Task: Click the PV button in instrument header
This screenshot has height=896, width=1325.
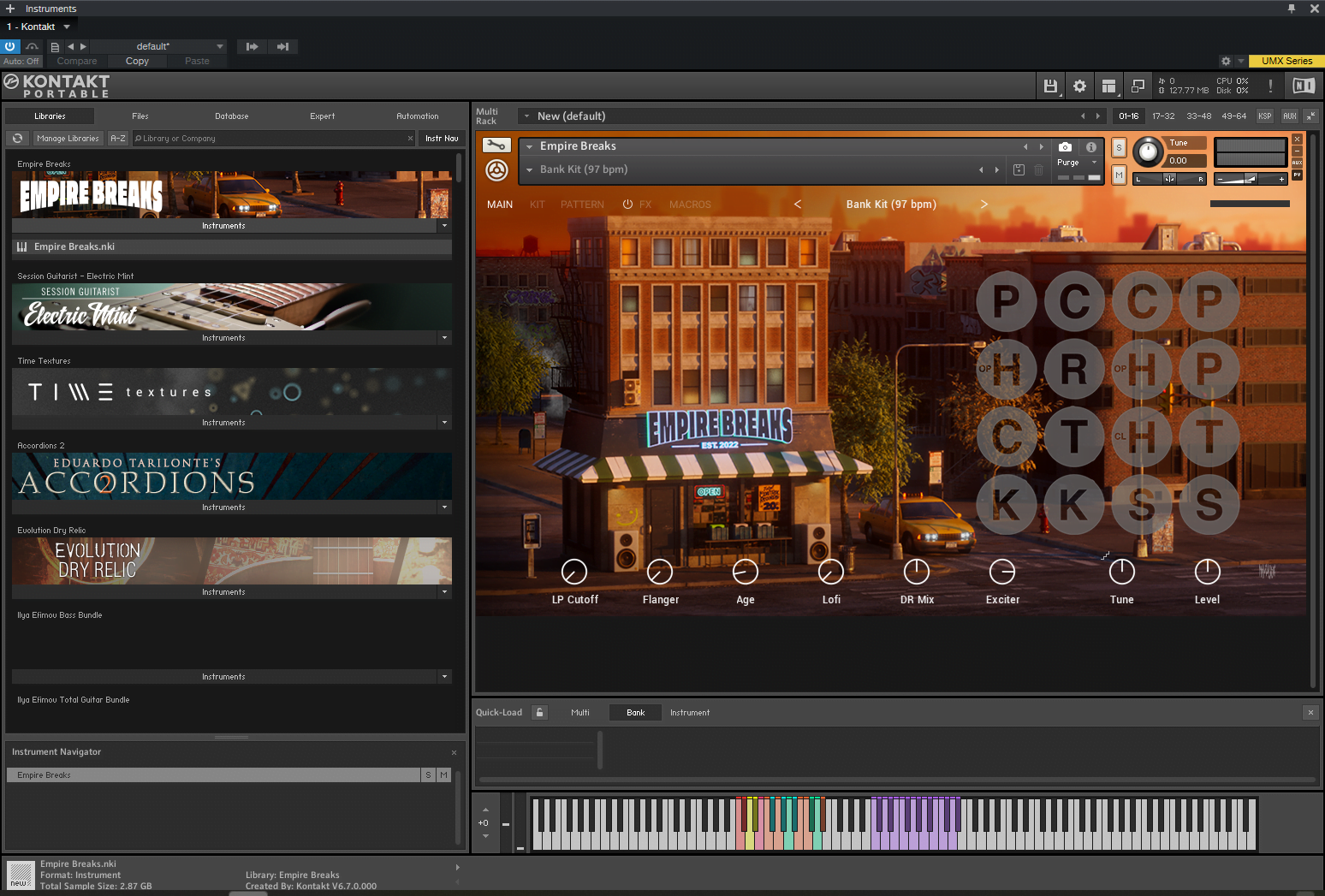Action: click(1298, 175)
